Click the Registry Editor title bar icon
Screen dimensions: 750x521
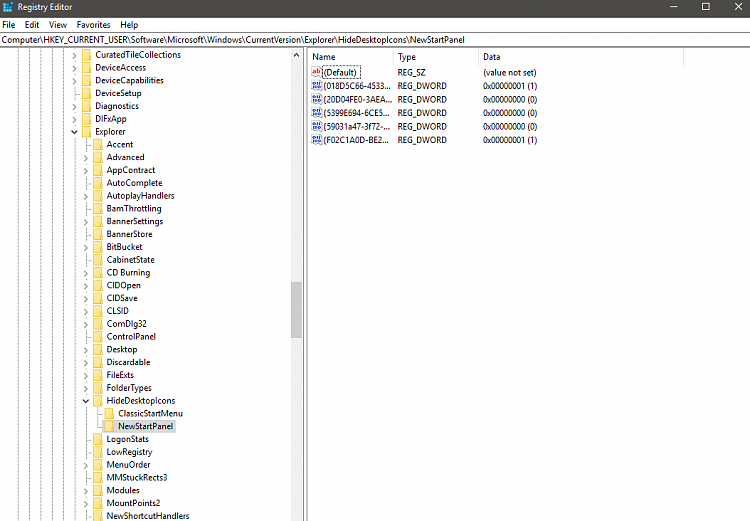(x=8, y=7)
